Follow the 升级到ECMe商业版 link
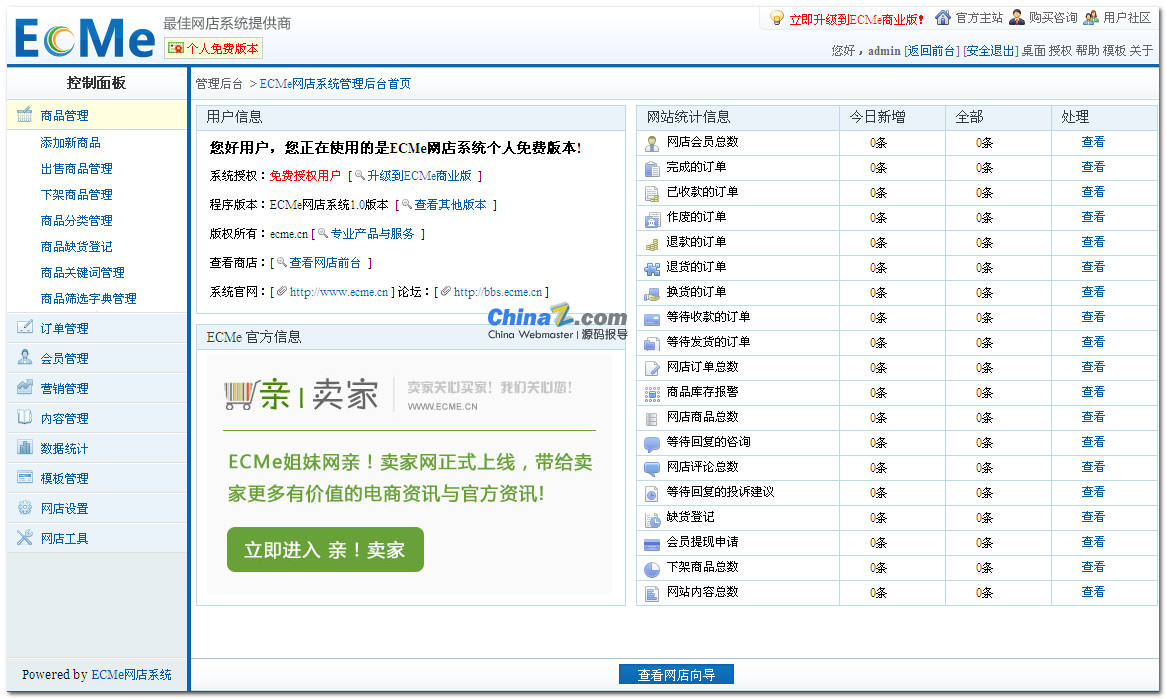 pyautogui.click(x=419, y=175)
